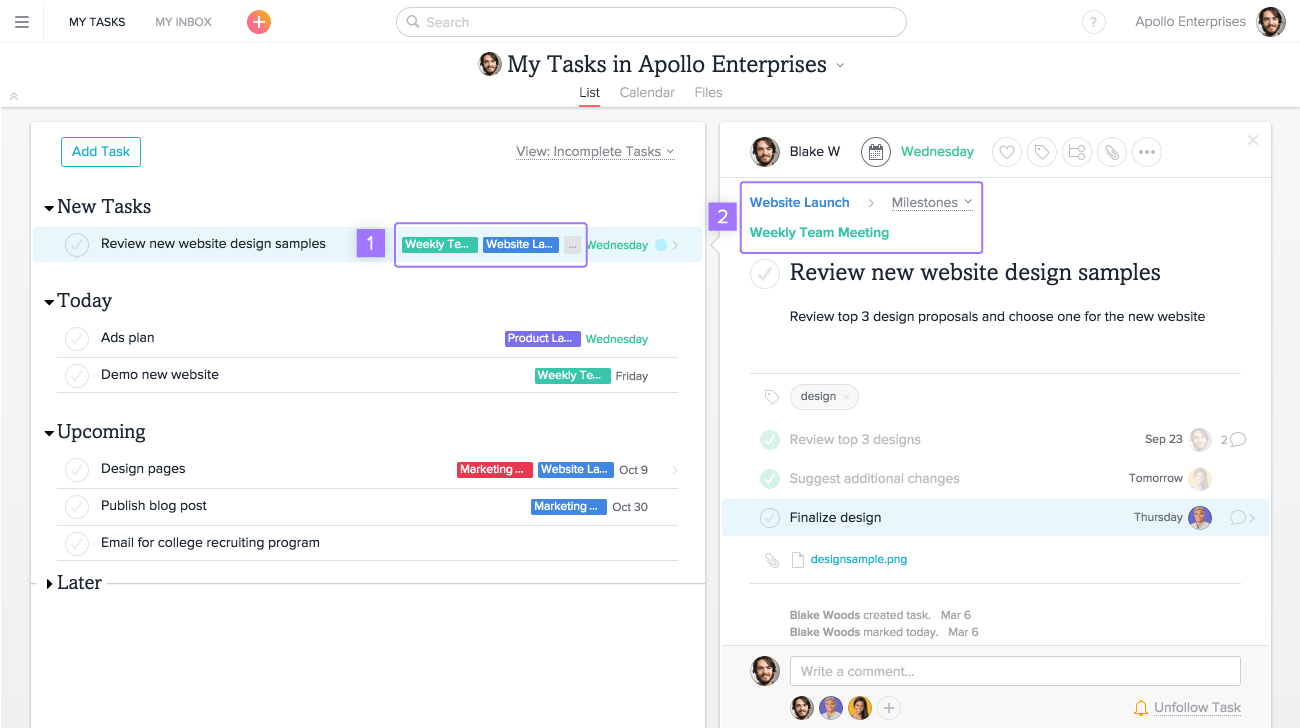Image resolution: width=1300 pixels, height=728 pixels.
Task: Click the paperclip attachment icon
Action: (1111, 152)
